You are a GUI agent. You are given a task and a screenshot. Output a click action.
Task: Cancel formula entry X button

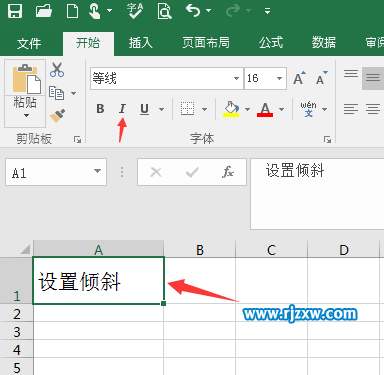156,172
